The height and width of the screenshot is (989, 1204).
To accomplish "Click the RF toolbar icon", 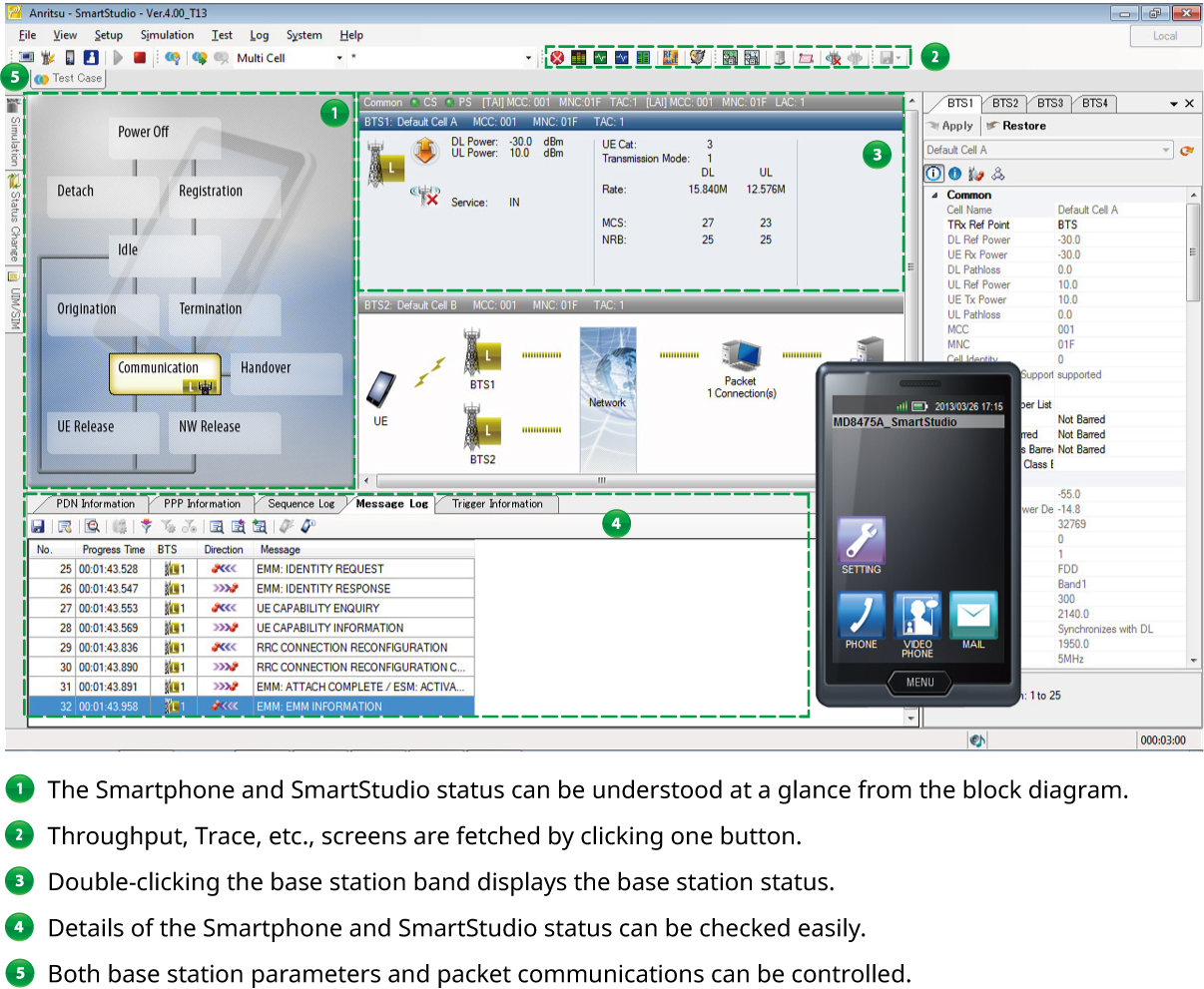I will click(x=670, y=58).
